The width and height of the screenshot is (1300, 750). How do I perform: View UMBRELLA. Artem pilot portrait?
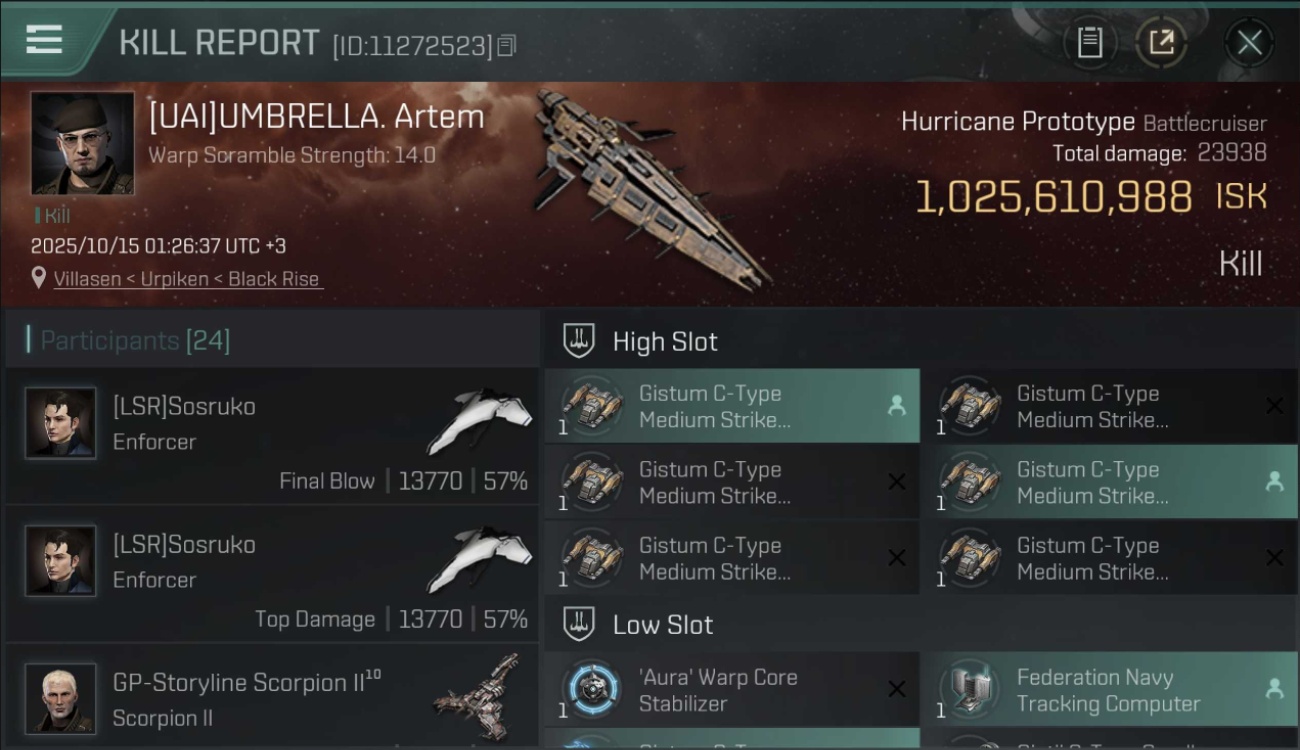point(82,143)
